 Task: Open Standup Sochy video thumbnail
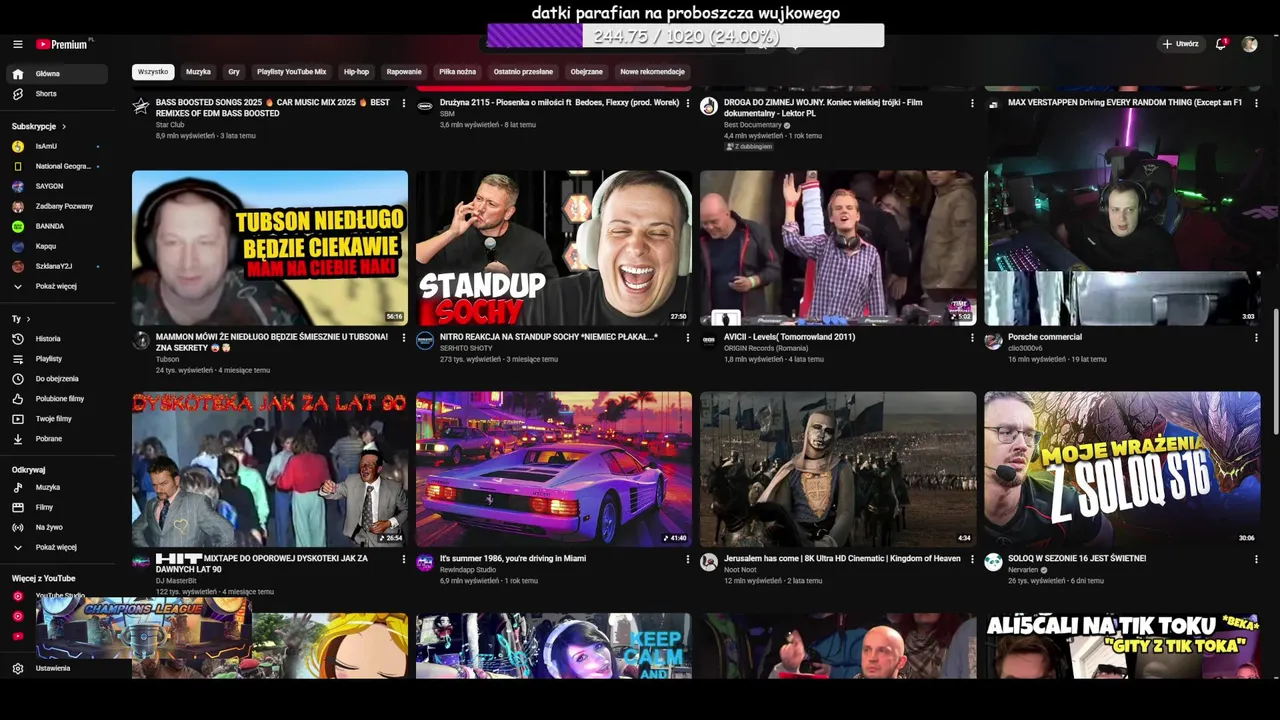click(554, 248)
